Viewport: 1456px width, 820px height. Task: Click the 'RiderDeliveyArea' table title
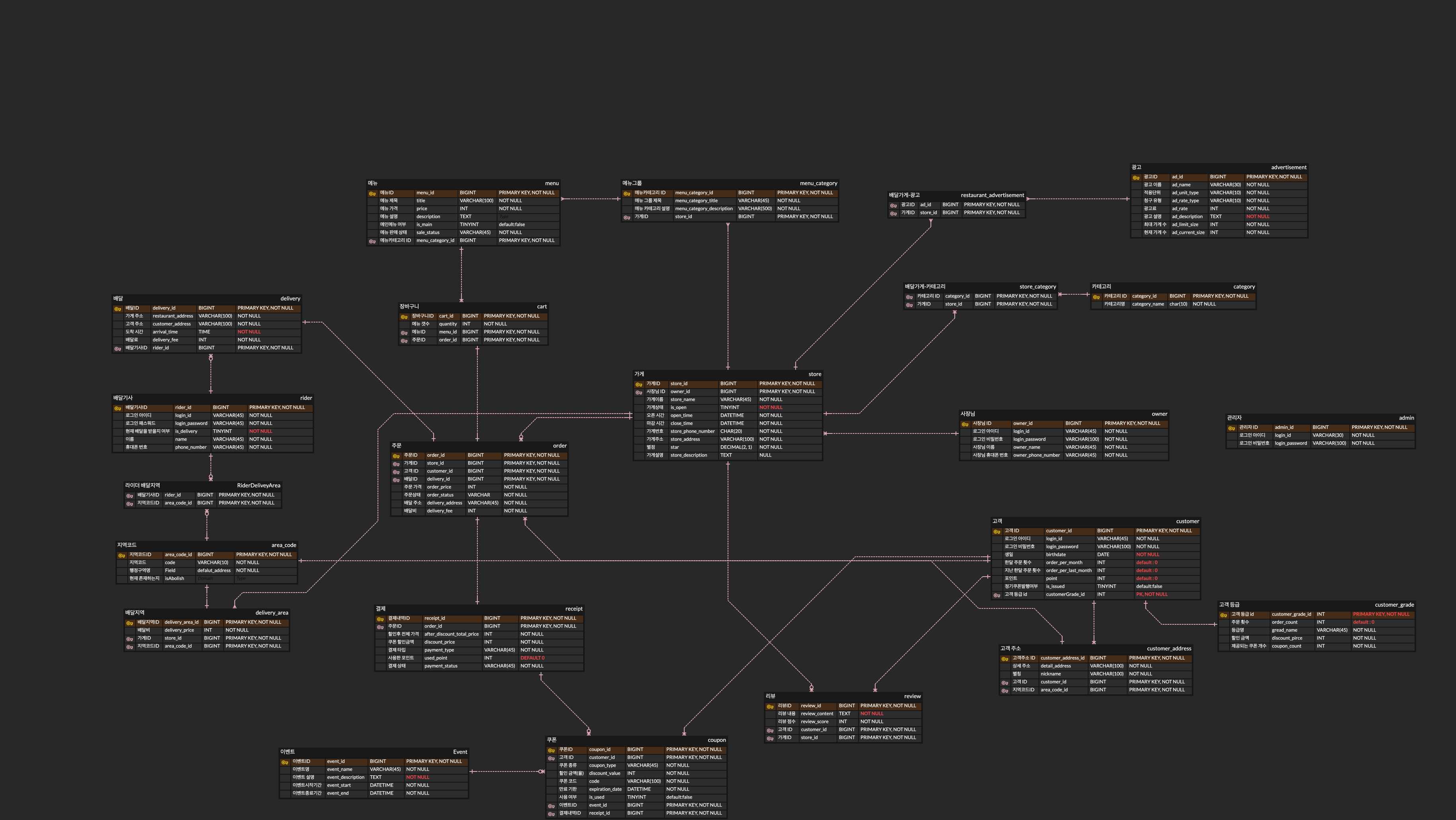[x=258, y=486]
